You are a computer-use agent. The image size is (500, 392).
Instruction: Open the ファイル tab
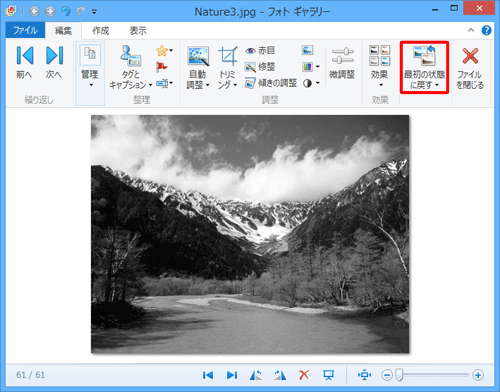click(25, 30)
